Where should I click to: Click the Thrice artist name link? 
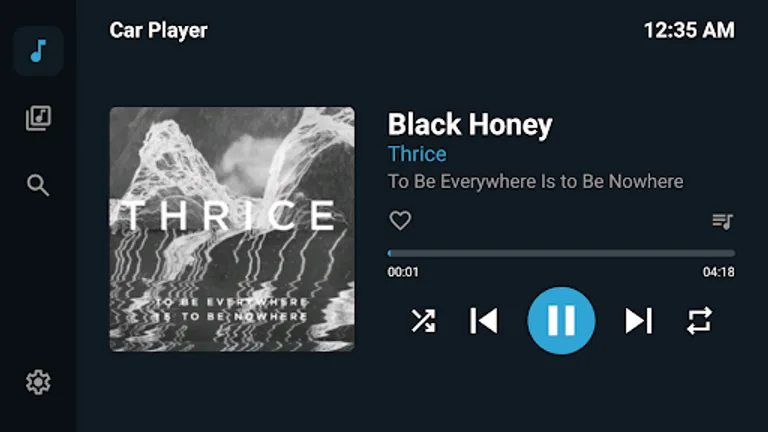pyautogui.click(x=417, y=154)
